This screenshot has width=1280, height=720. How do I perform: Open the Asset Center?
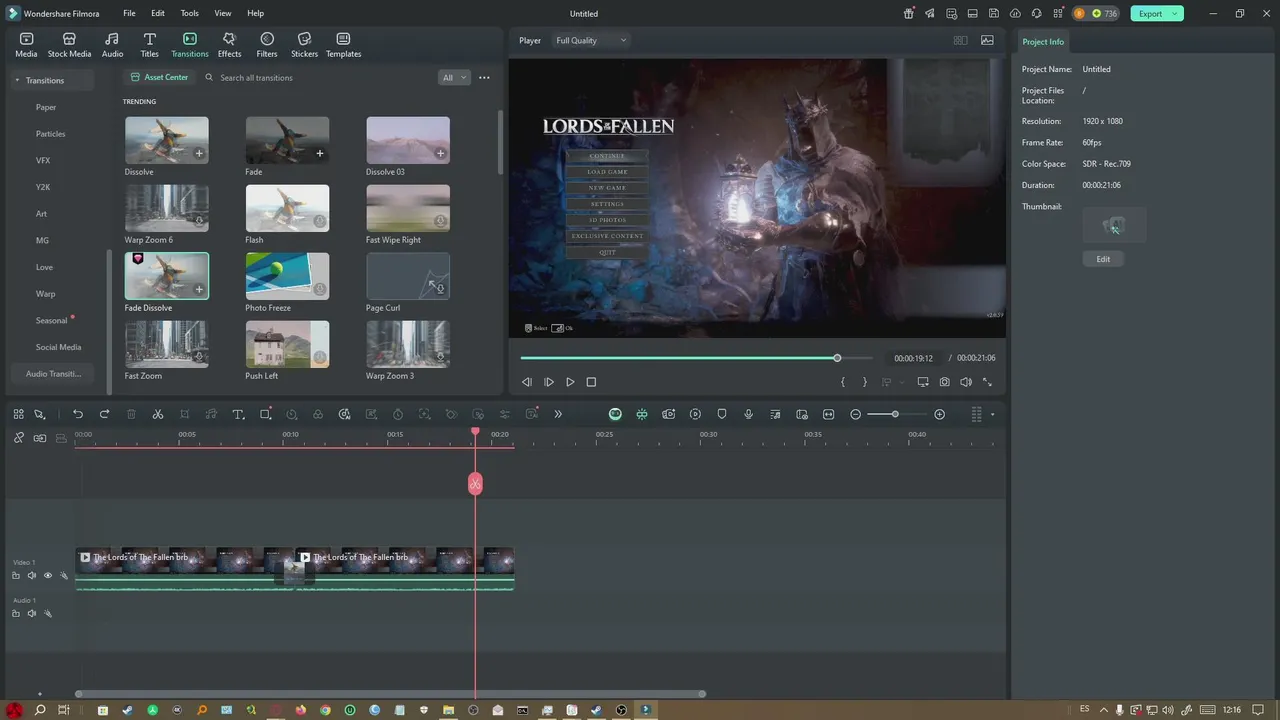[159, 77]
